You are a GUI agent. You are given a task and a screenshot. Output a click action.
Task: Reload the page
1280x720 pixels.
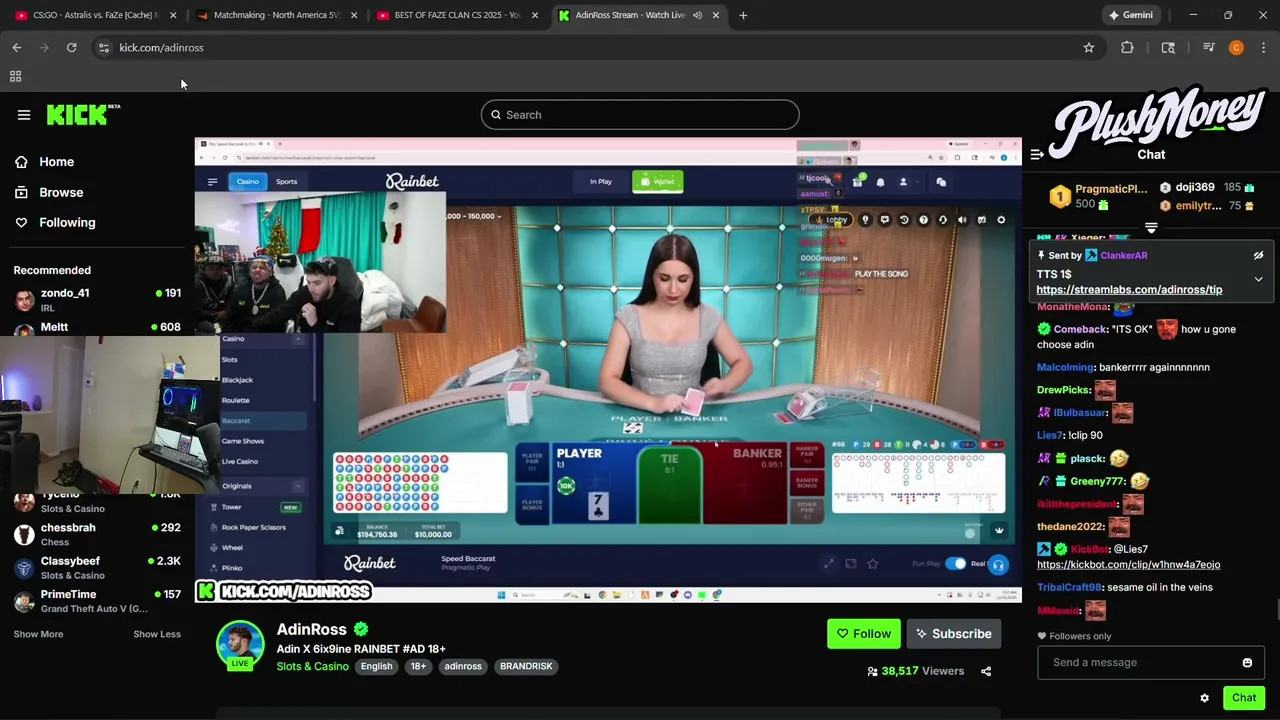[x=71, y=47]
